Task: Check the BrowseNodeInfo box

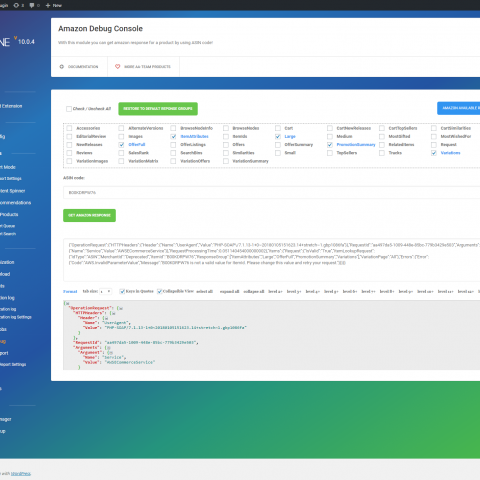Action: click(x=173, y=128)
